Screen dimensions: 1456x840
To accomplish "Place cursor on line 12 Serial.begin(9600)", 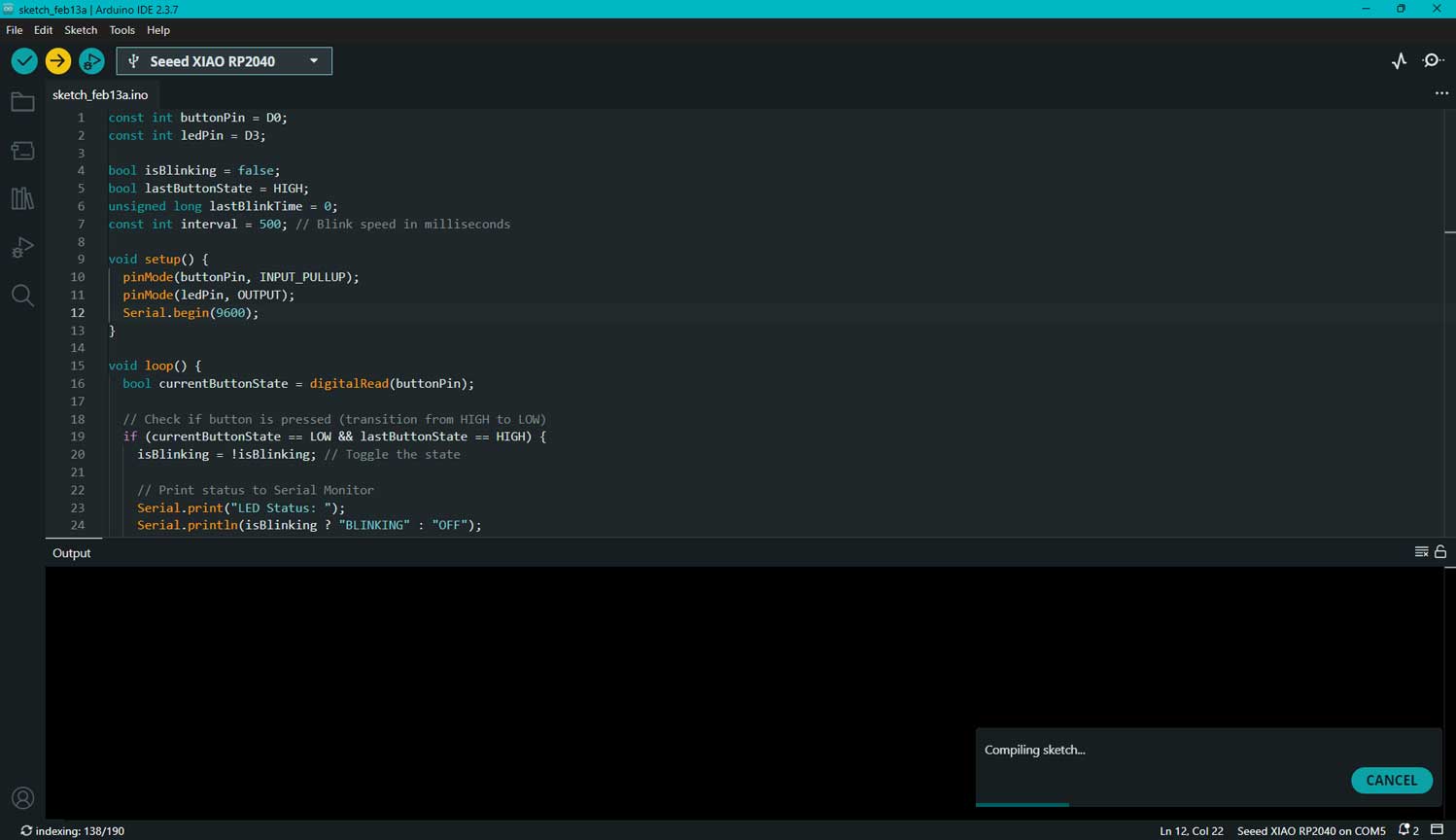I will [191, 313].
